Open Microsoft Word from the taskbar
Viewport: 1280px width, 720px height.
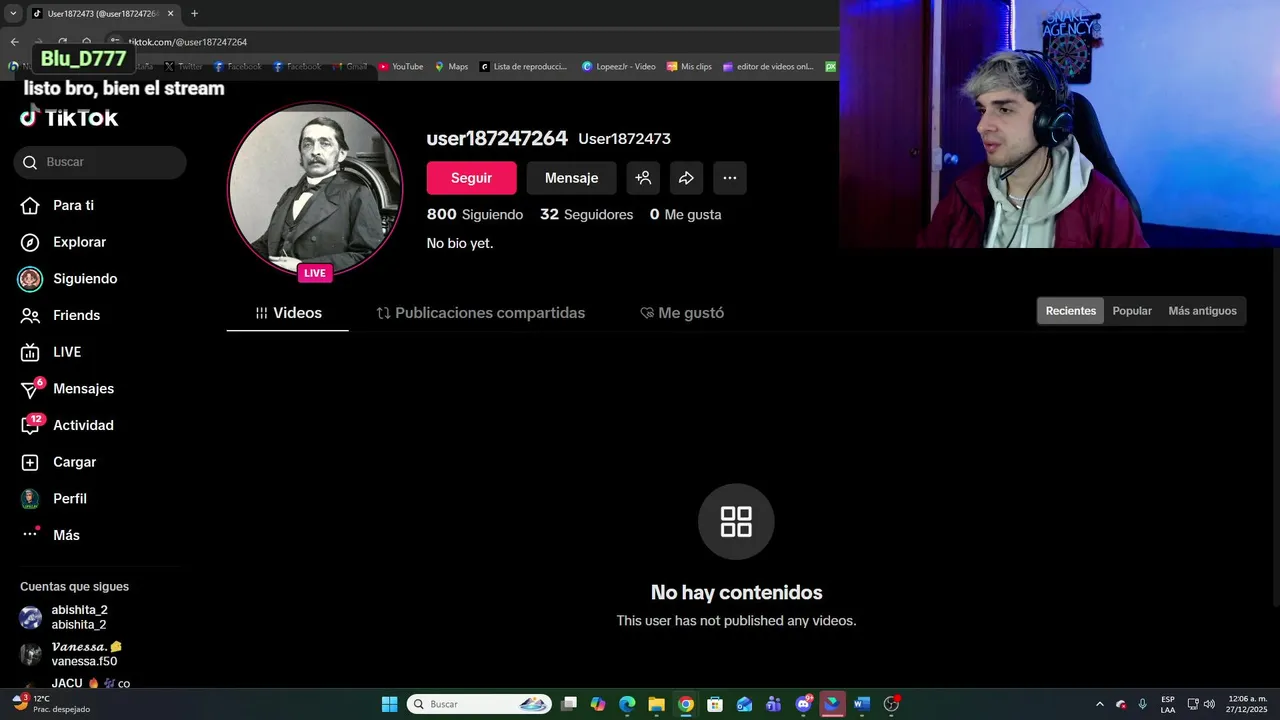click(862, 704)
